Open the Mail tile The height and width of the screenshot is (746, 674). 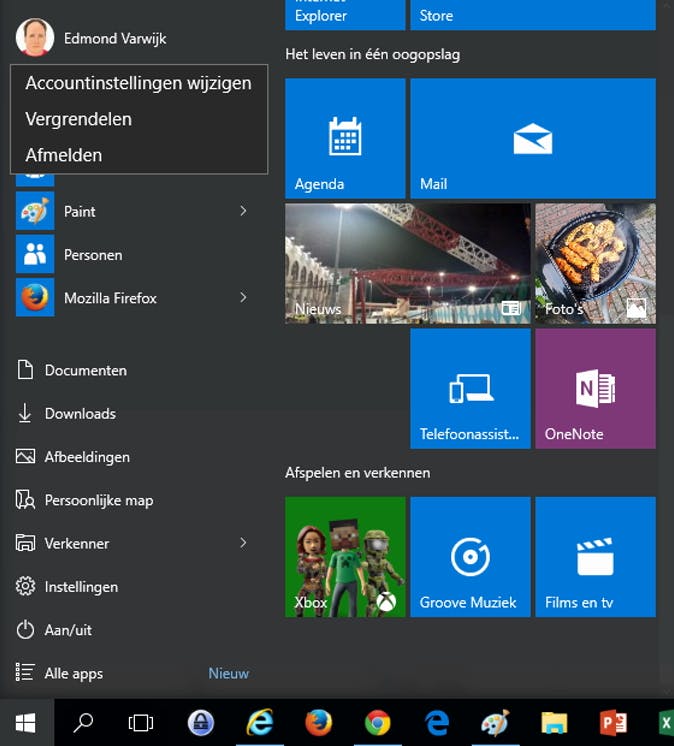(x=533, y=138)
